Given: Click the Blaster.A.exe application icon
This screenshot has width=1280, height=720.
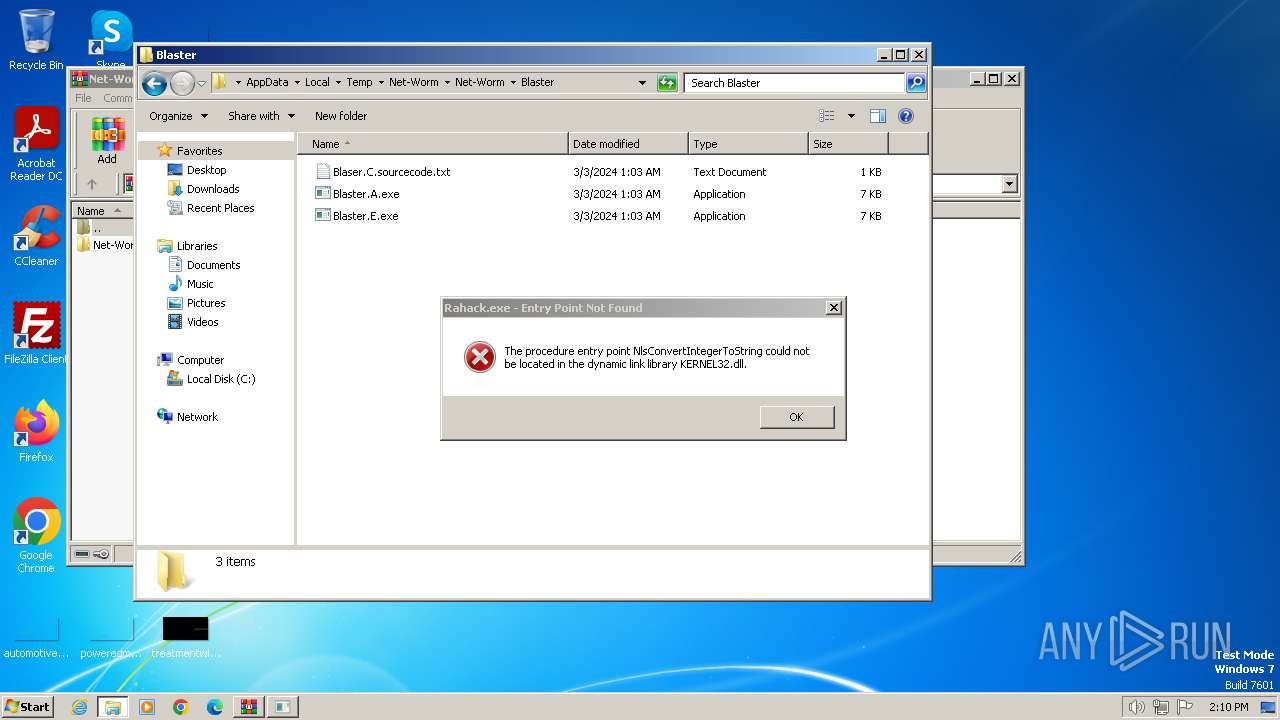Looking at the screenshot, I should coord(323,194).
